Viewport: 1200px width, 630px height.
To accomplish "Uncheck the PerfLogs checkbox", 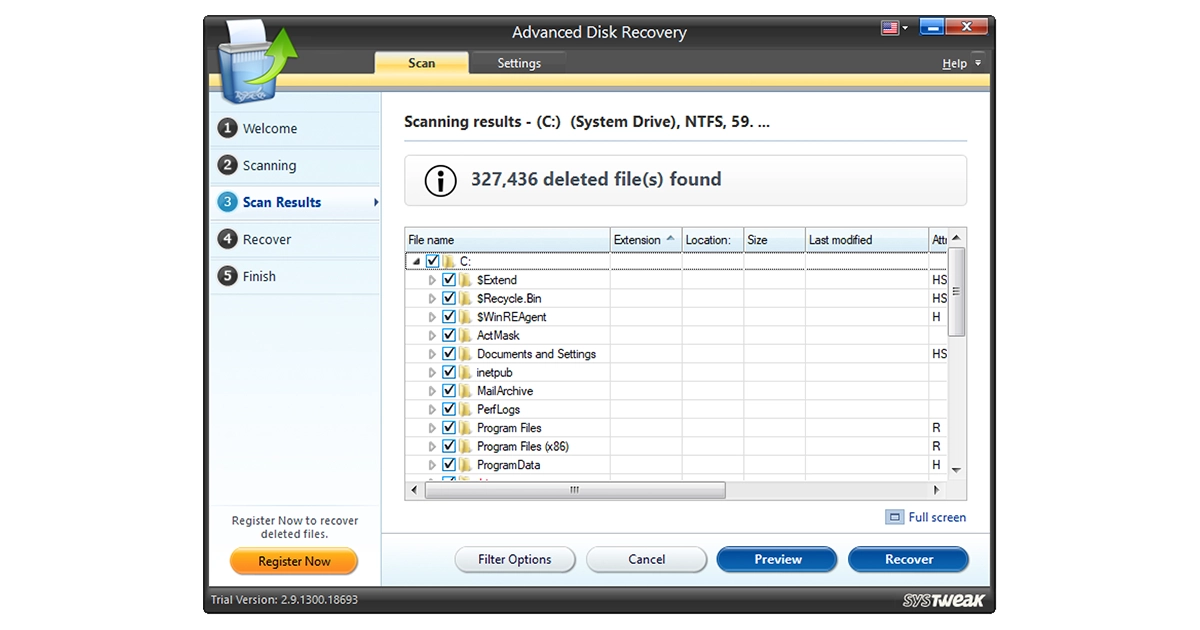I will click(449, 409).
